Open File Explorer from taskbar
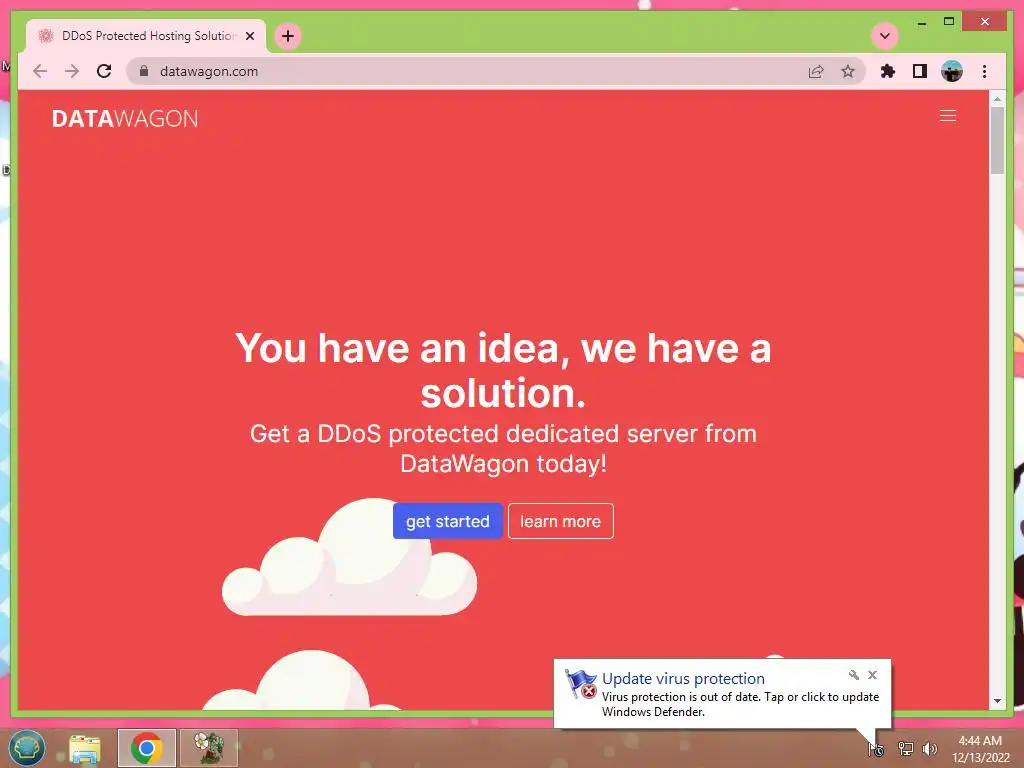 85,748
